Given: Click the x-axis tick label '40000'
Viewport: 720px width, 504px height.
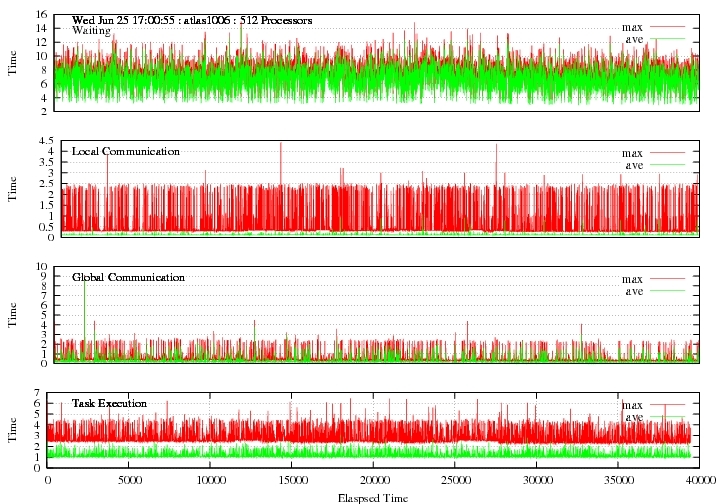Looking at the screenshot, I should [x=701, y=480].
